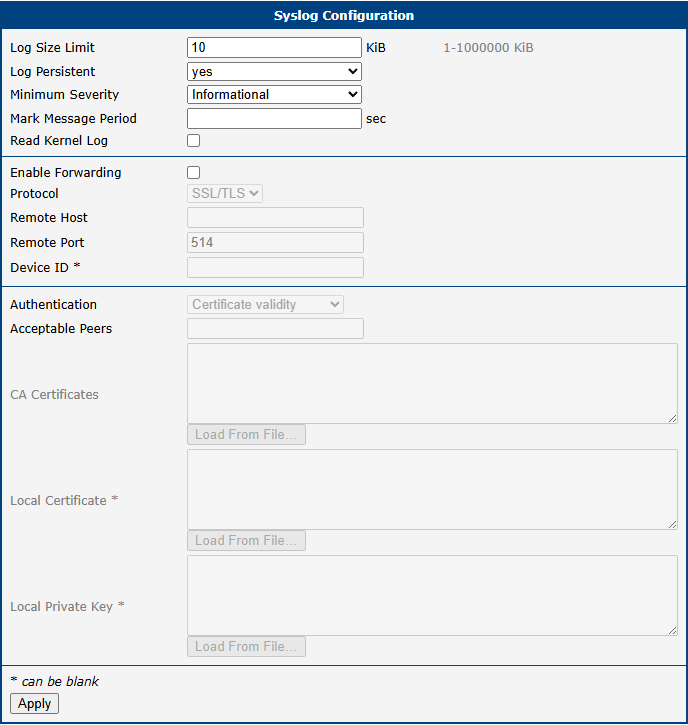Click the Local Private Key text area
Screen dimensions: 688x725
click(432, 595)
